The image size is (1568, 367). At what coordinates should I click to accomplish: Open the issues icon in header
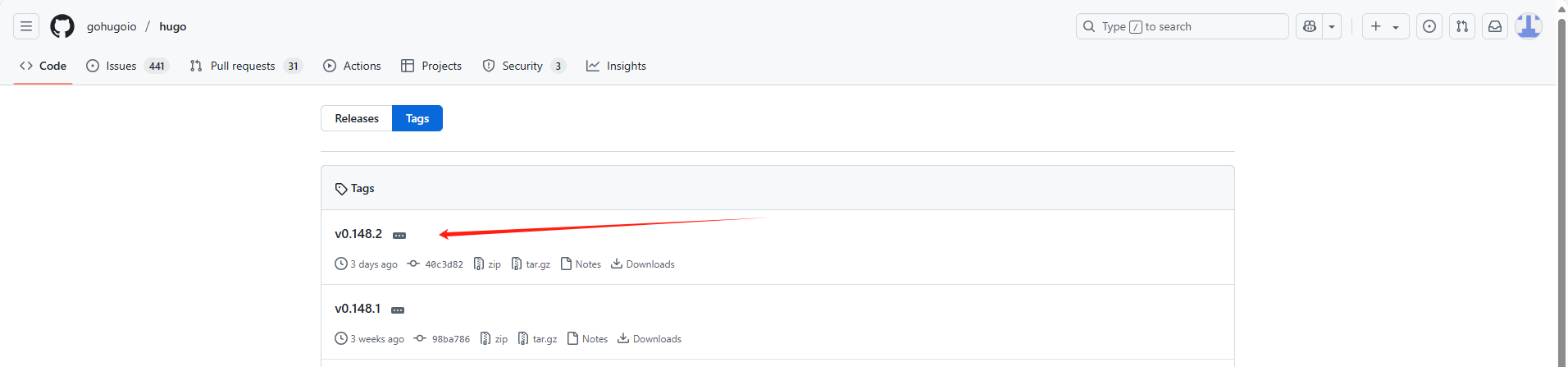[1429, 26]
